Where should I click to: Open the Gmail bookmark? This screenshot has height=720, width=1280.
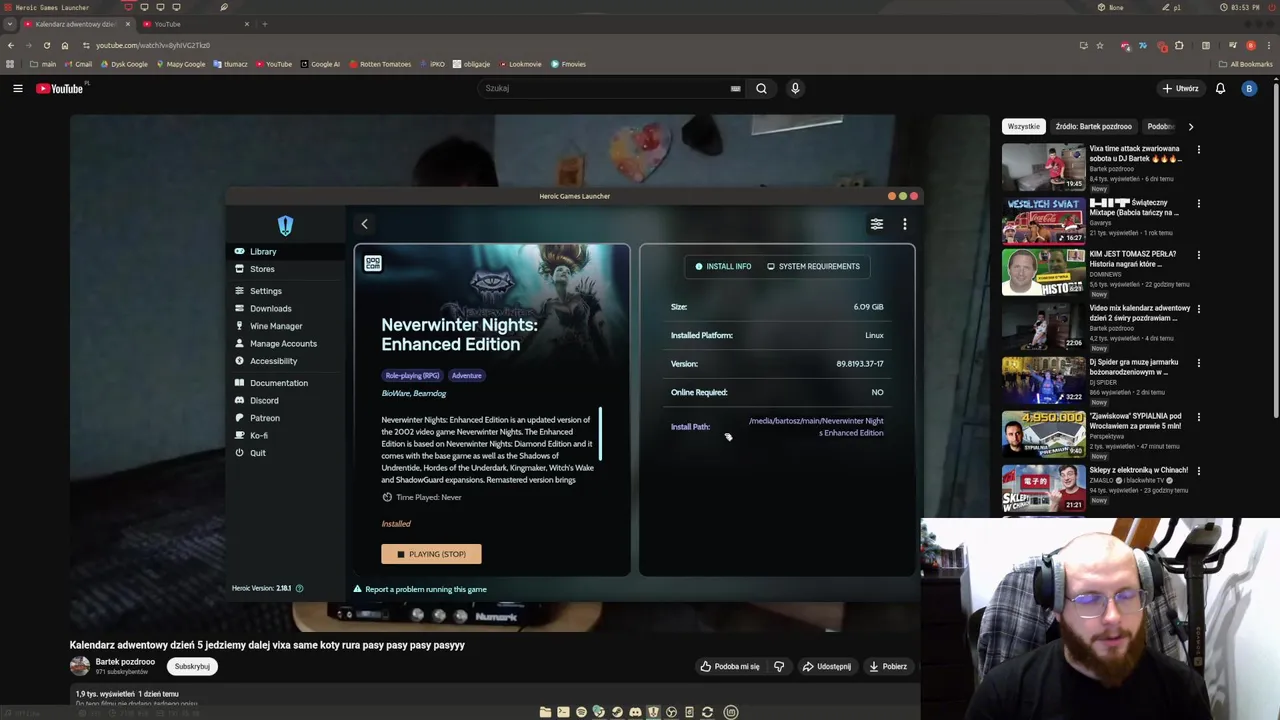(78, 64)
